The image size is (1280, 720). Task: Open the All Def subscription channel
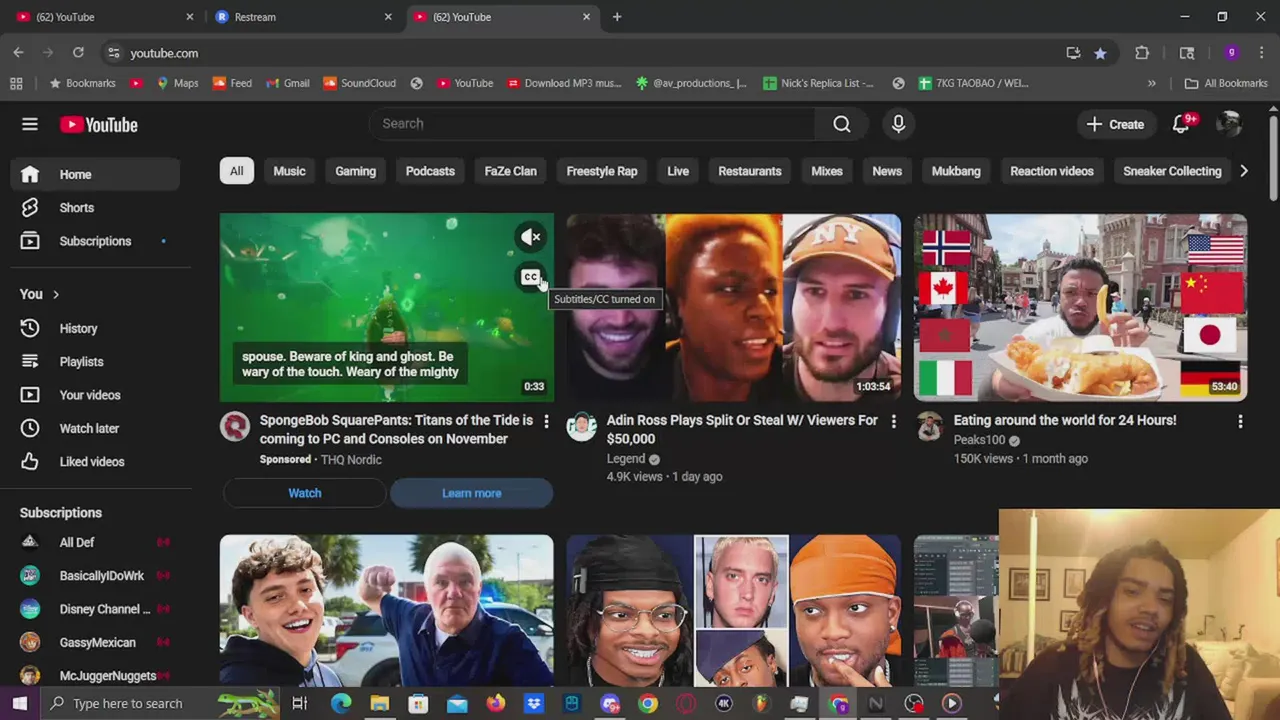96,542
